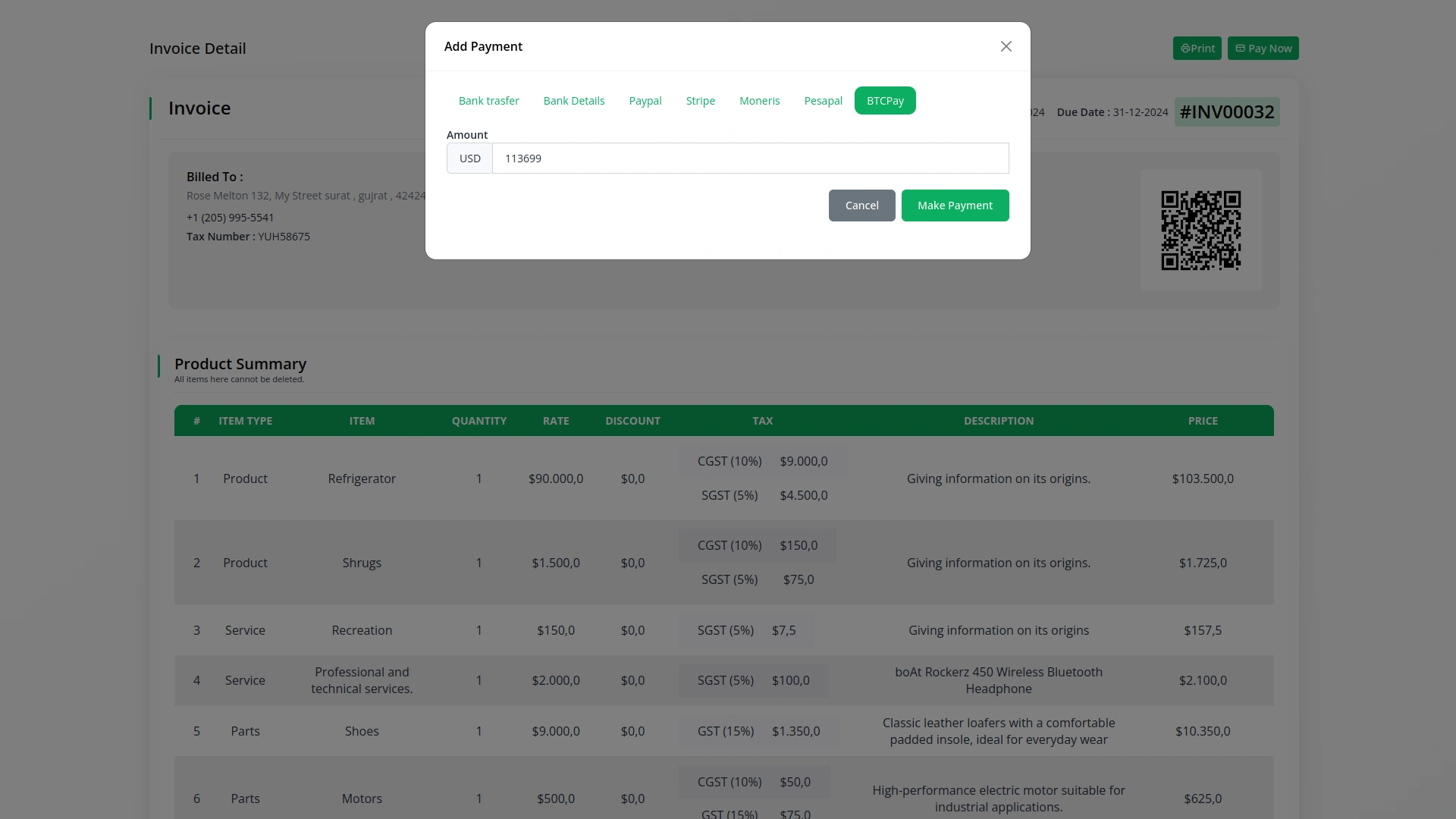This screenshot has width=1456, height=819.
Task: Click the USD currency label
Action: click(x=469, y=158)
